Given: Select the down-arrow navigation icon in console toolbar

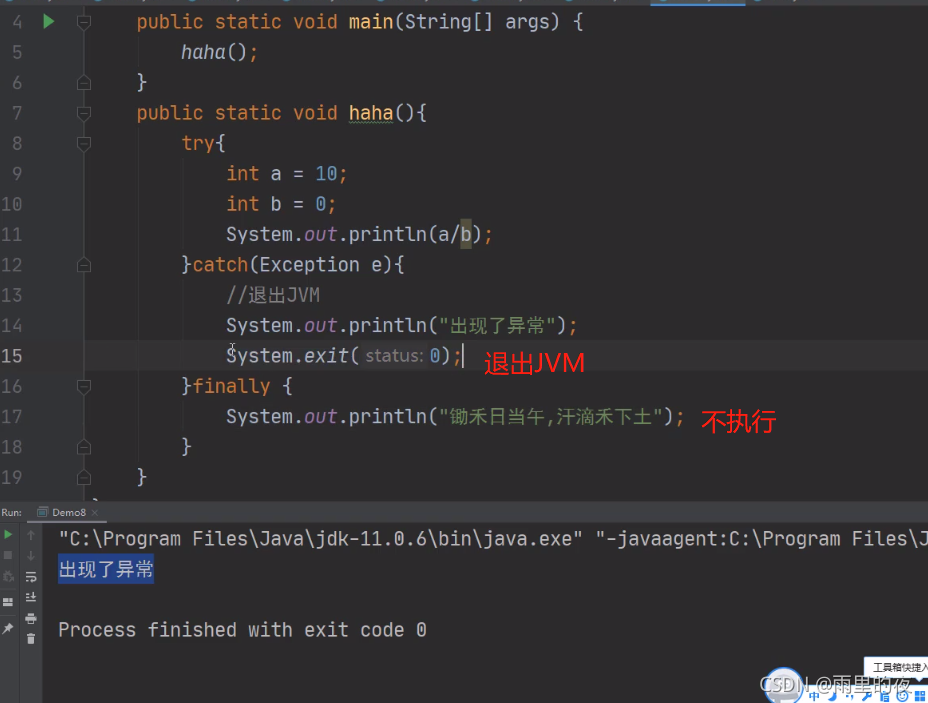Looking at the screenshot, I should click(x=31, y=554).
